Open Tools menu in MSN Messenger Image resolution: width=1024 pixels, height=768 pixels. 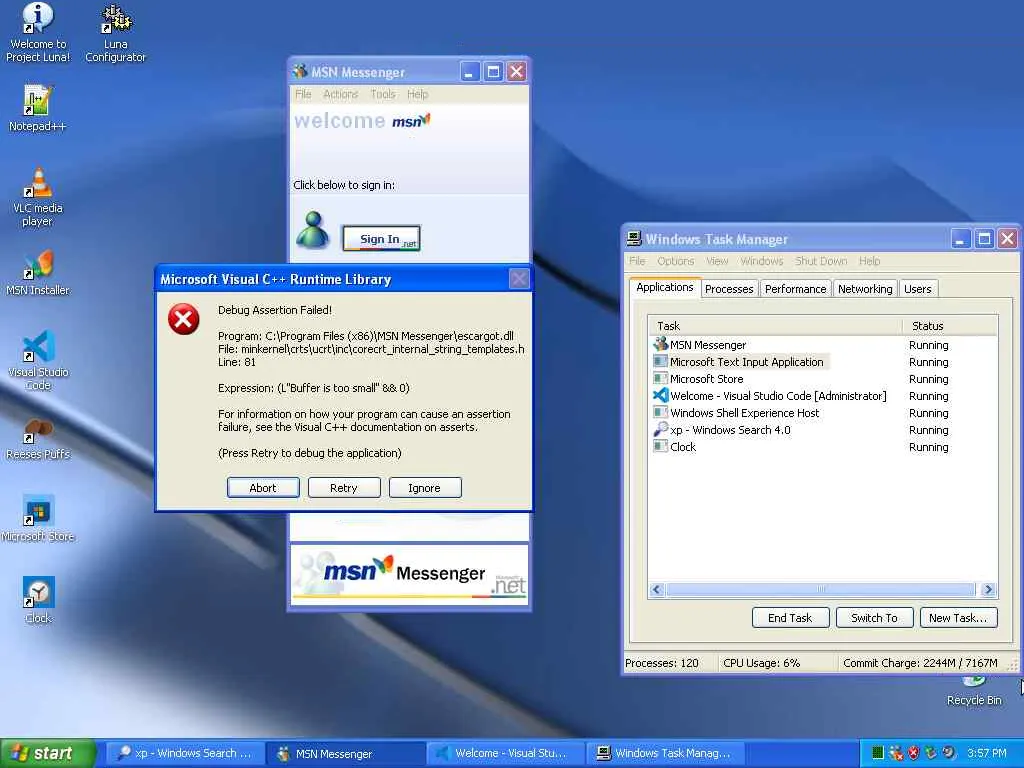click(383, 94)
